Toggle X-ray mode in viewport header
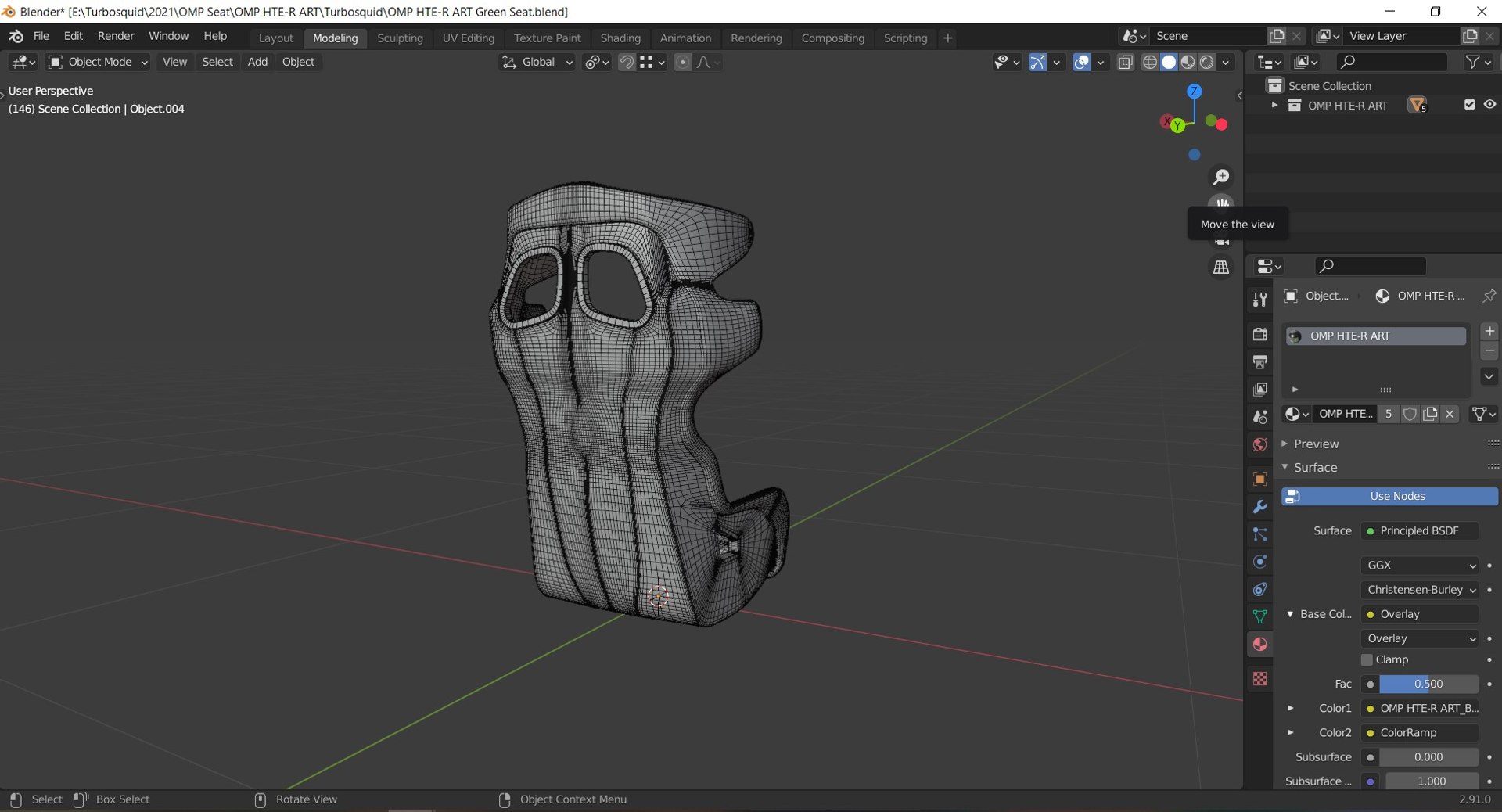1502x812 pixels. pos(1126,62)
